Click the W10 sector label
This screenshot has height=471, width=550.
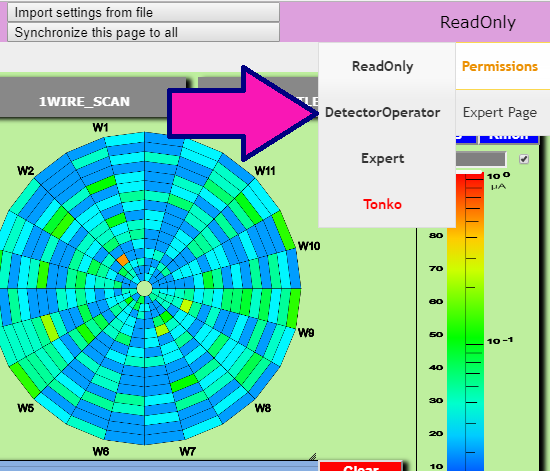click(309, 246)
